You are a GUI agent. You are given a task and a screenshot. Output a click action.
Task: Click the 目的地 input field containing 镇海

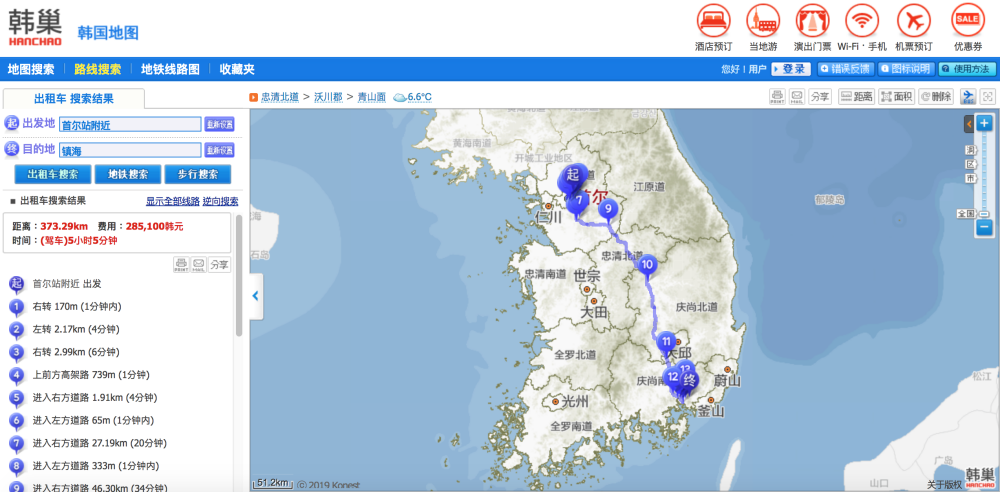pyautogui.click(x=128, y=150)
